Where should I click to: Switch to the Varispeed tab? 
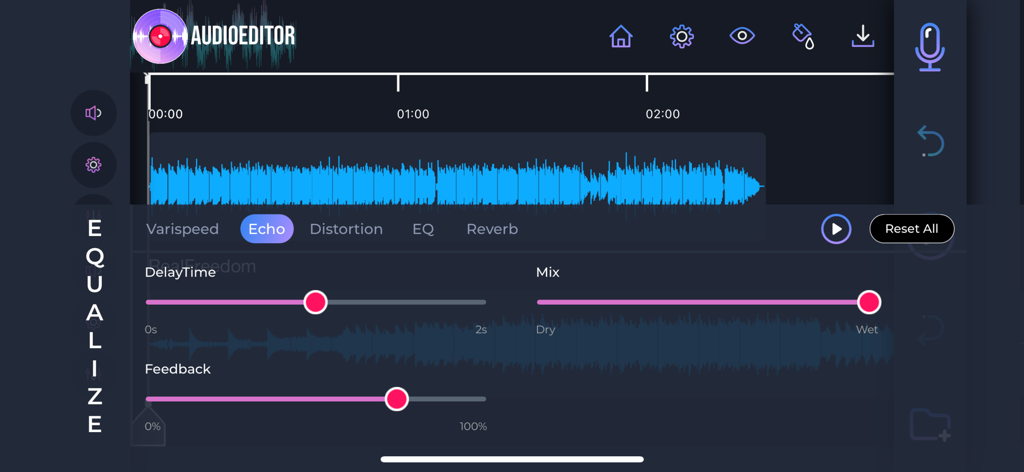182,229
